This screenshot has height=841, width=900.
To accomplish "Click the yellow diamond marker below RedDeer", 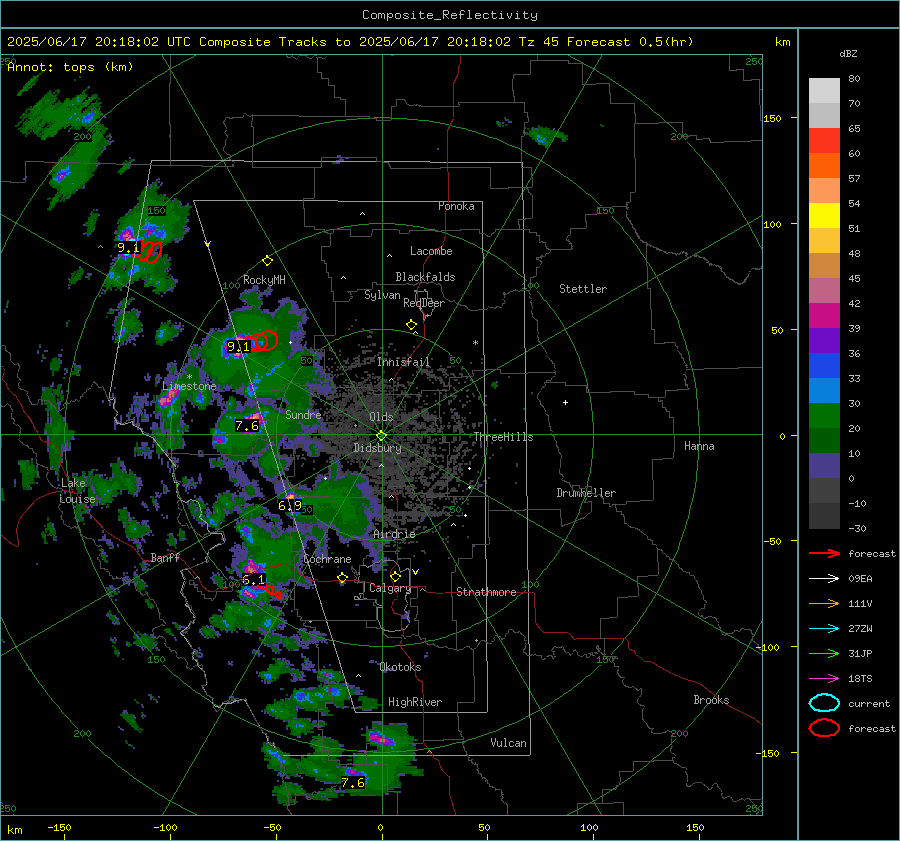I will 411,325.
